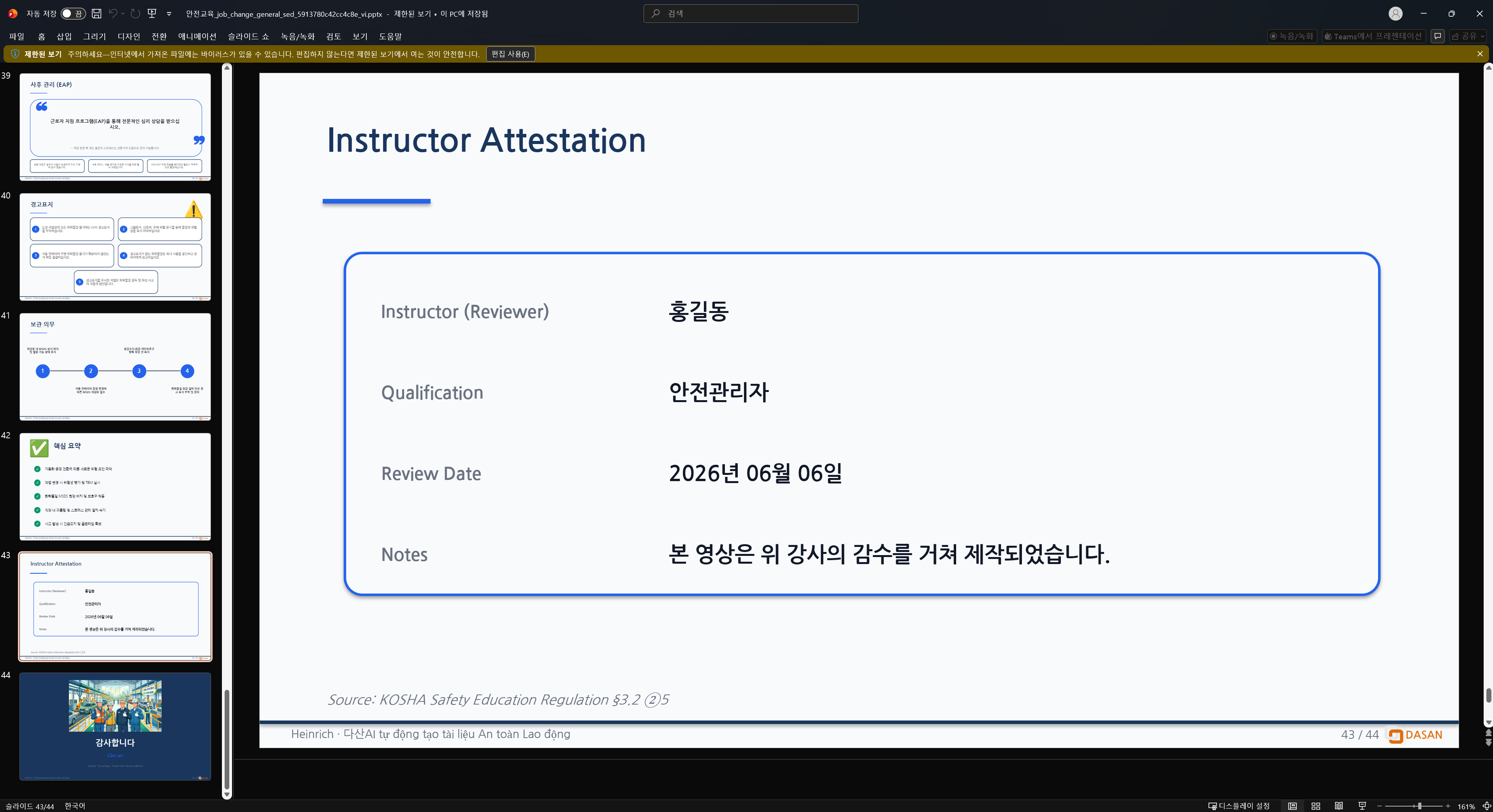Click the qualification value 안전관리자
This screenshot has width=1493, height=812.
pos(719,392)
